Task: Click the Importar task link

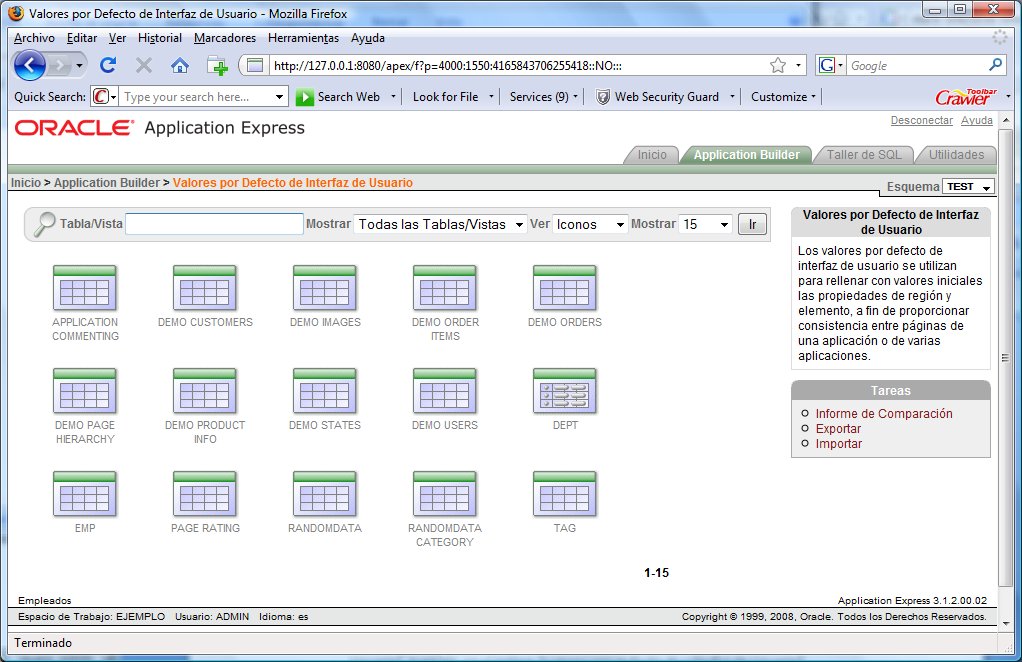Action: (x=839, y=444)
